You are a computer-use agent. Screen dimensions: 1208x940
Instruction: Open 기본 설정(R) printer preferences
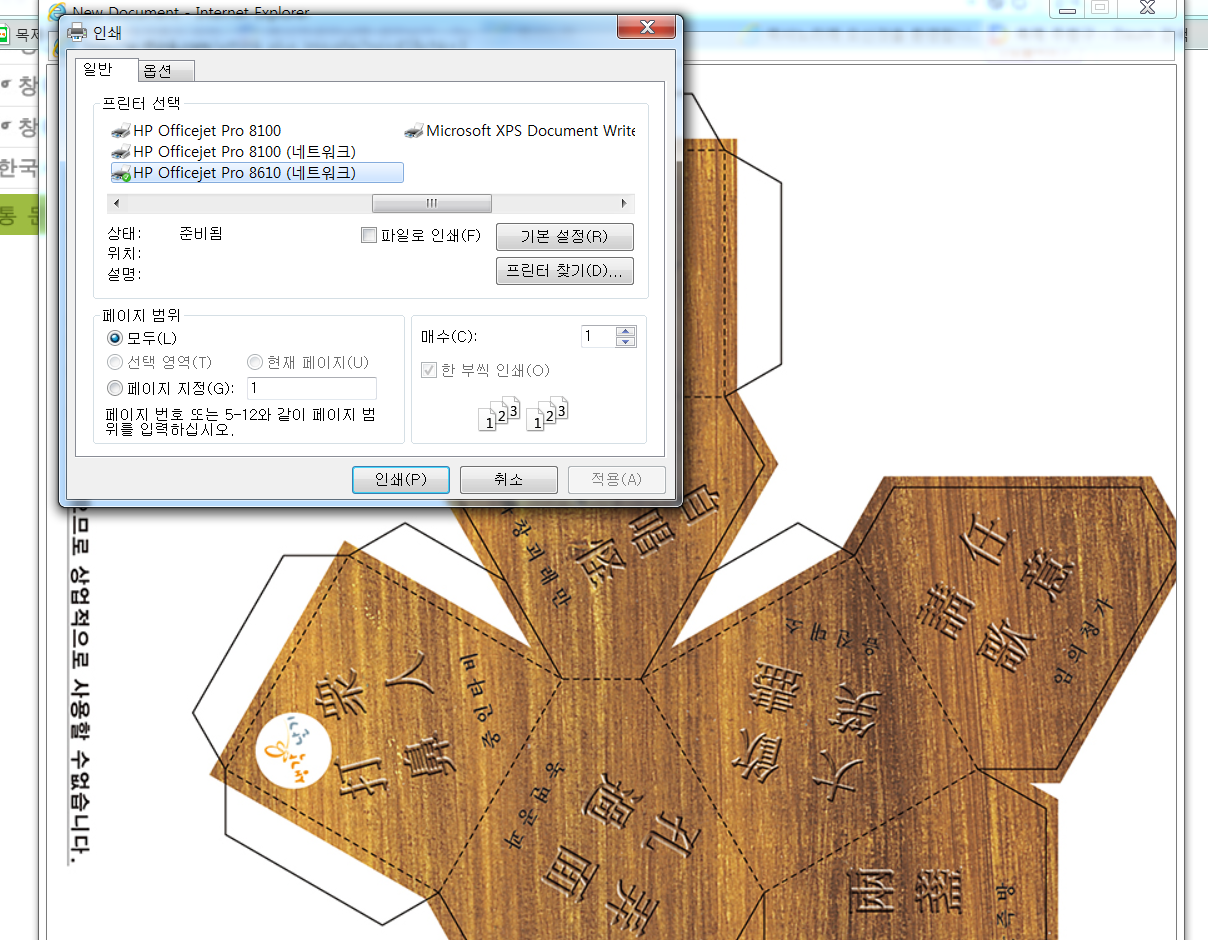tap(564, 237)
